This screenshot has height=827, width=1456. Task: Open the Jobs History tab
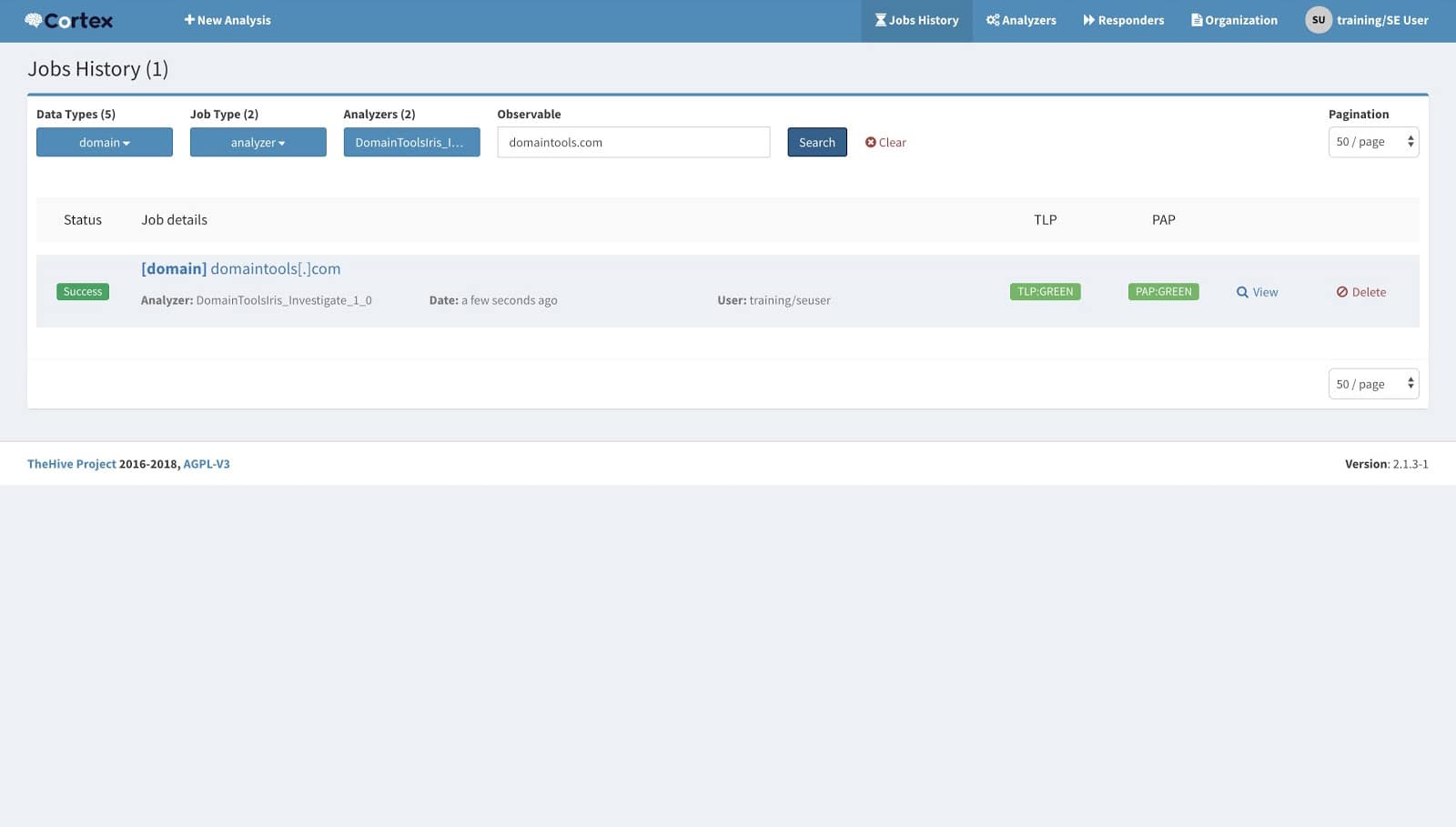(x=916, y=20)
